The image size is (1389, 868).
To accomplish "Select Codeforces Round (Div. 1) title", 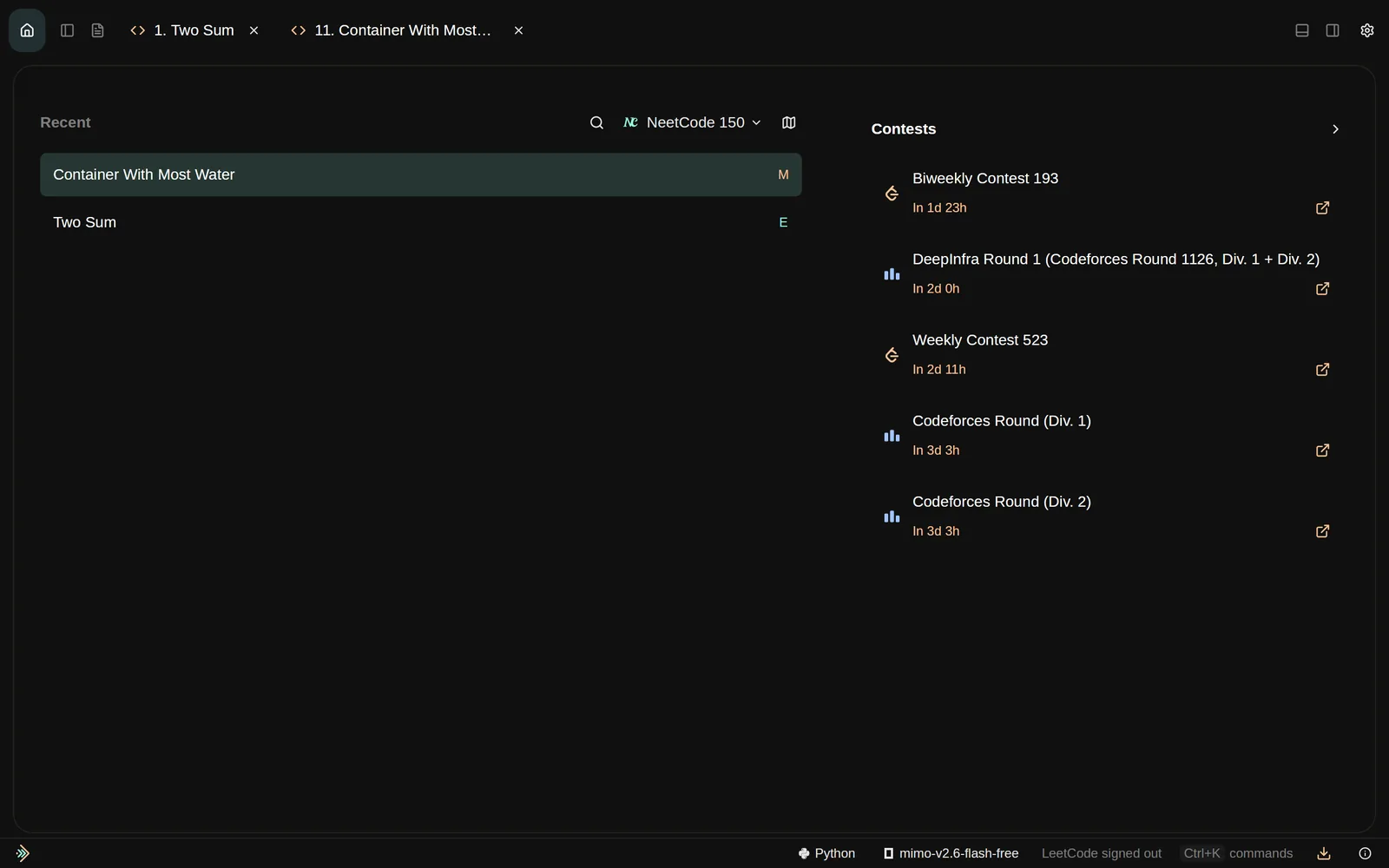I will 1002,420.
